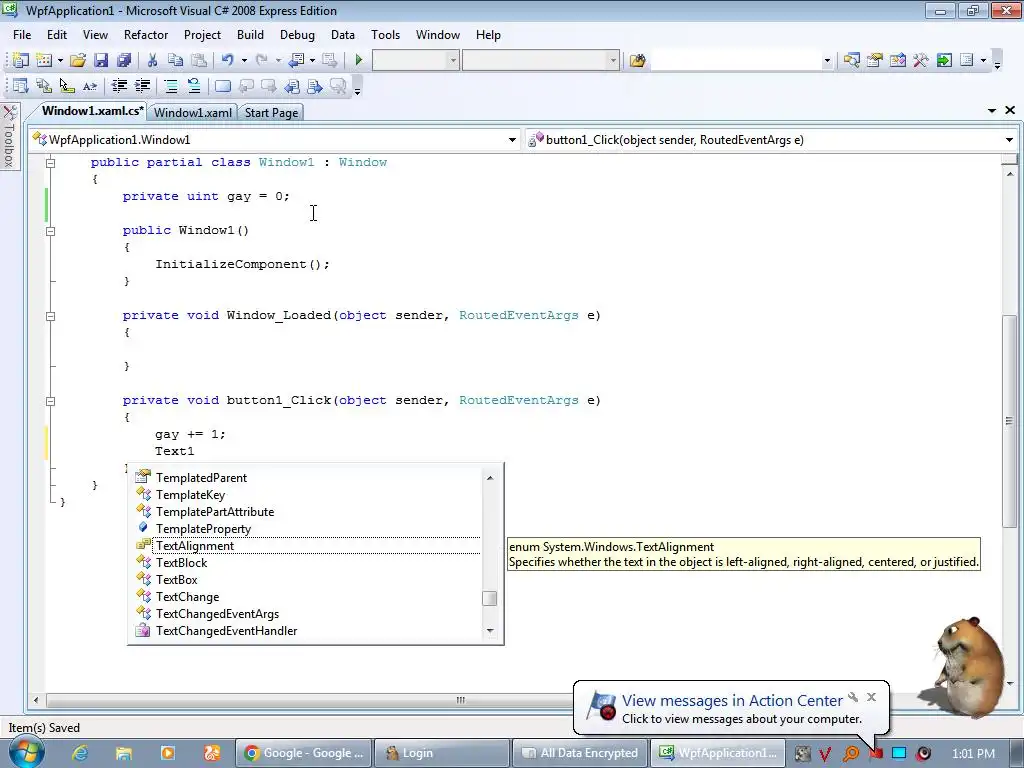Click the IntelliSense list scroll-down arrow
Viewport: 1024px width, 768px height.
click(490, 631)
